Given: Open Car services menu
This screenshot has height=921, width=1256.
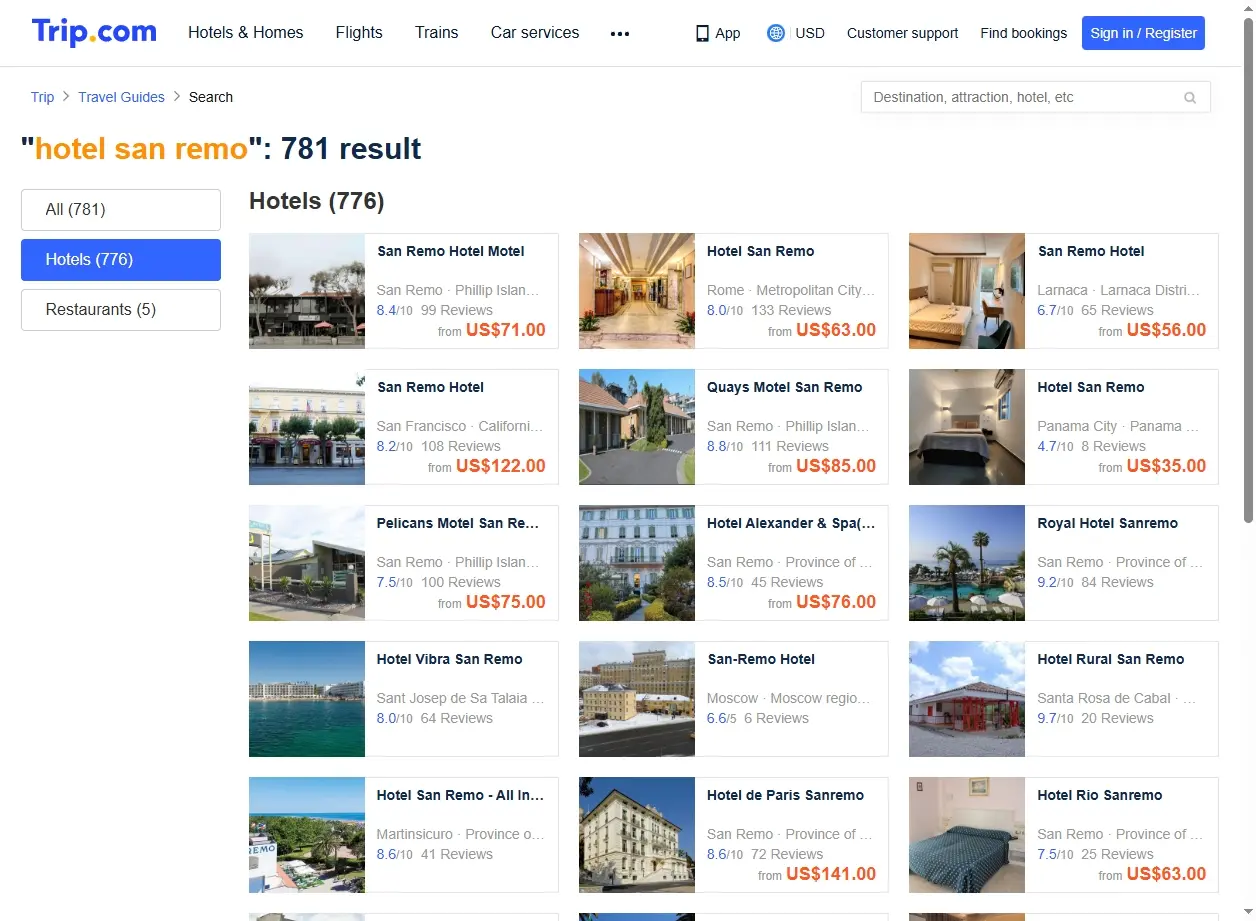Looking at the screenshot, I should click(x=535, y=32).
